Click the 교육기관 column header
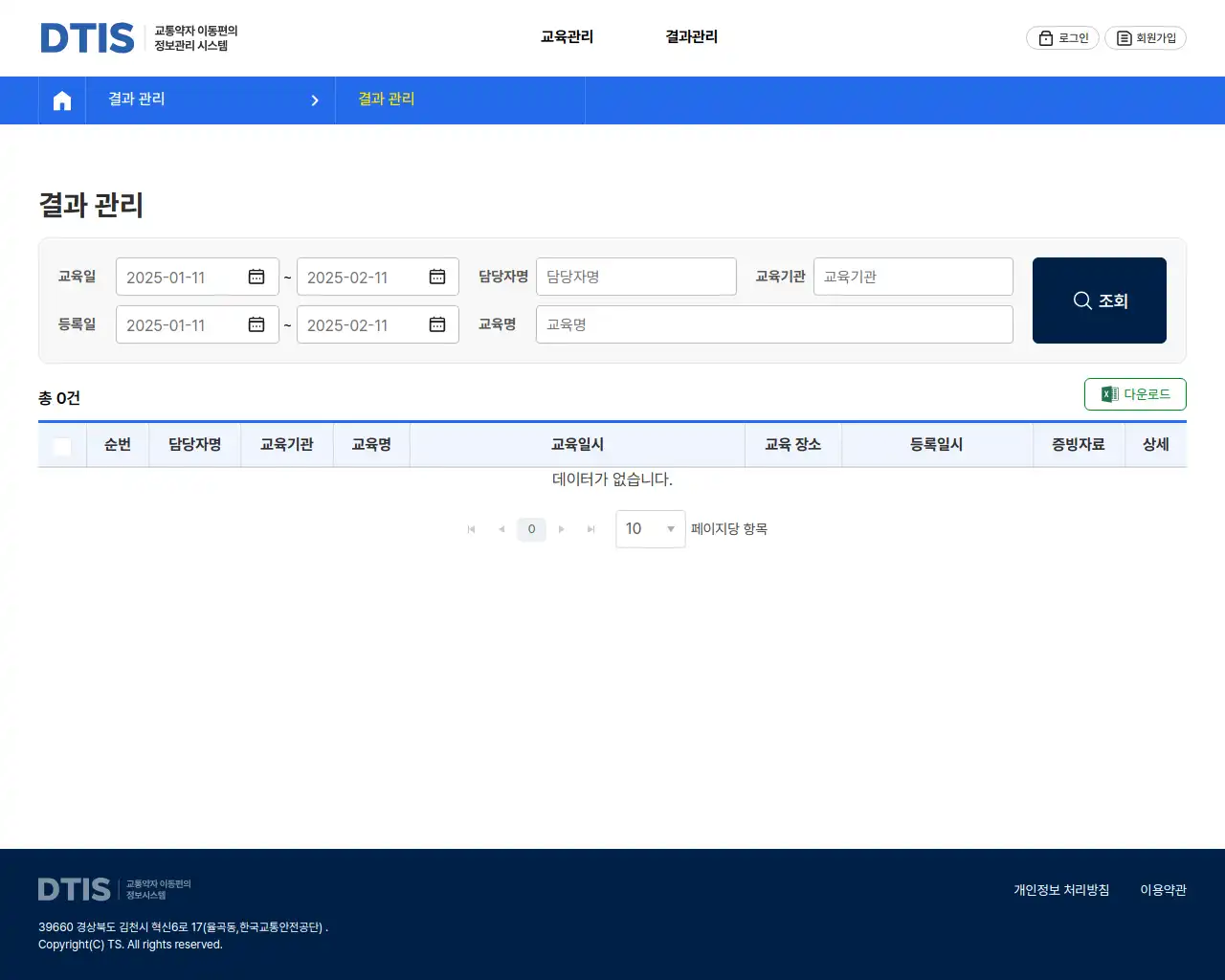 tap(287, 445)
